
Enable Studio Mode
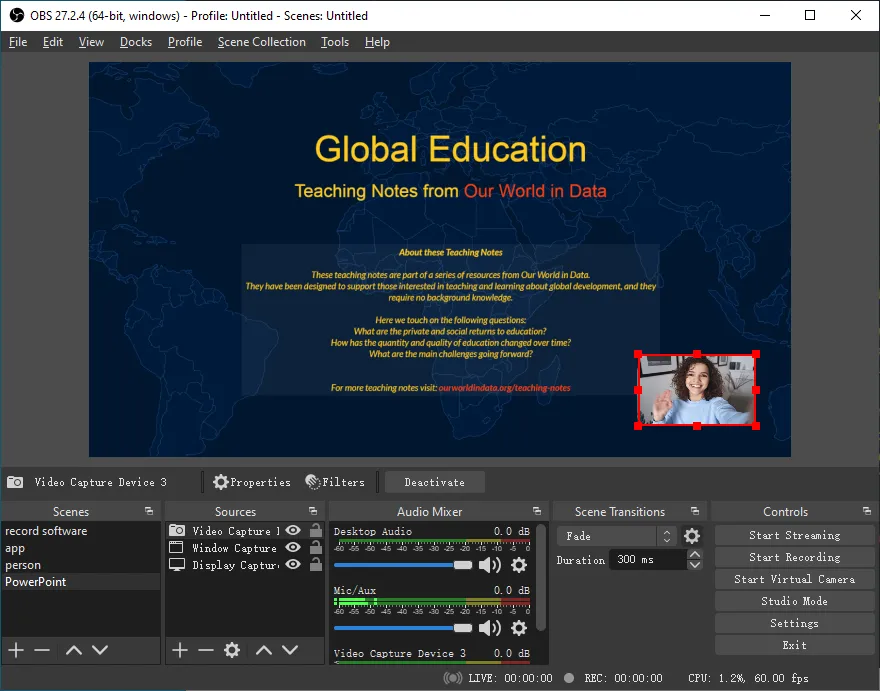tap(794, 601)
